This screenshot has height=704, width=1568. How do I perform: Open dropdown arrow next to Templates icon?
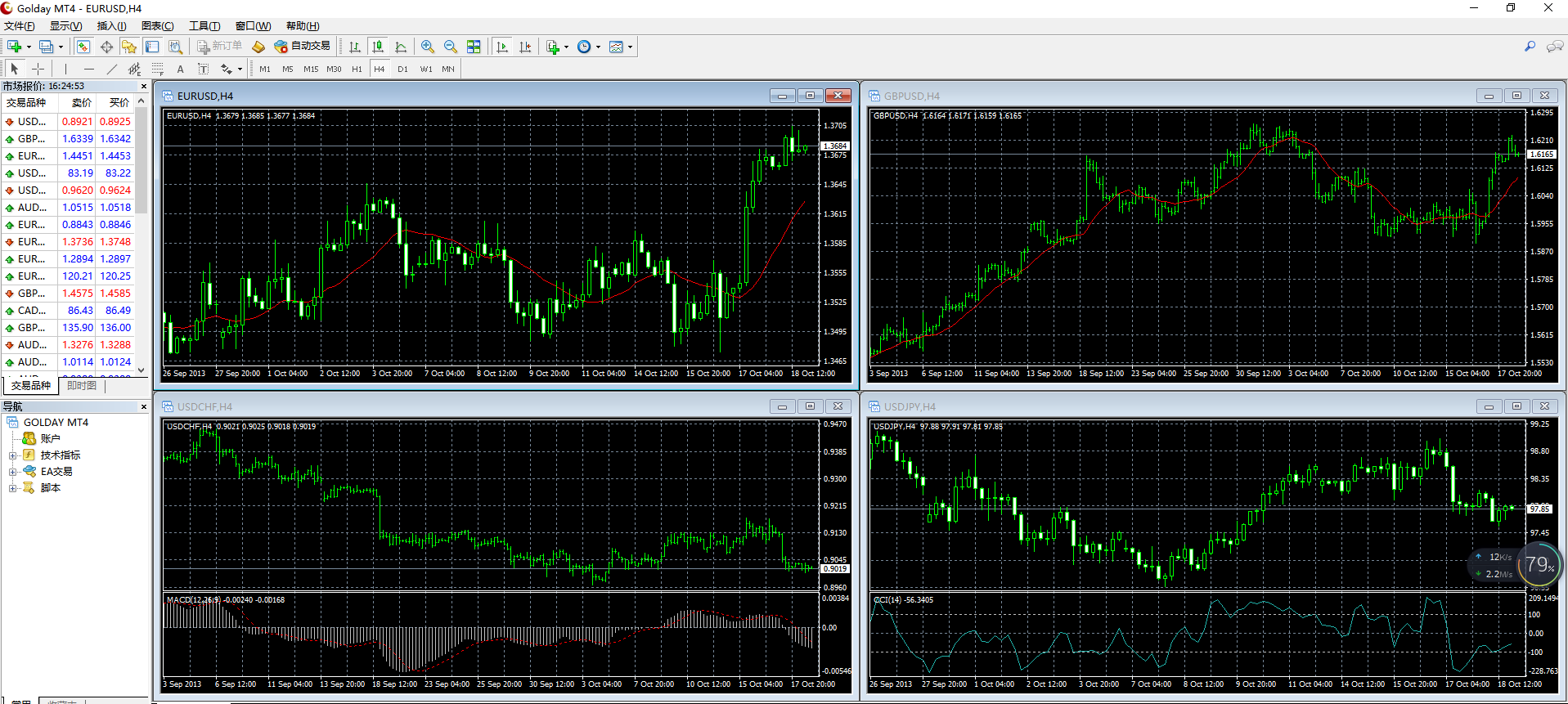[x=631, y=47]
